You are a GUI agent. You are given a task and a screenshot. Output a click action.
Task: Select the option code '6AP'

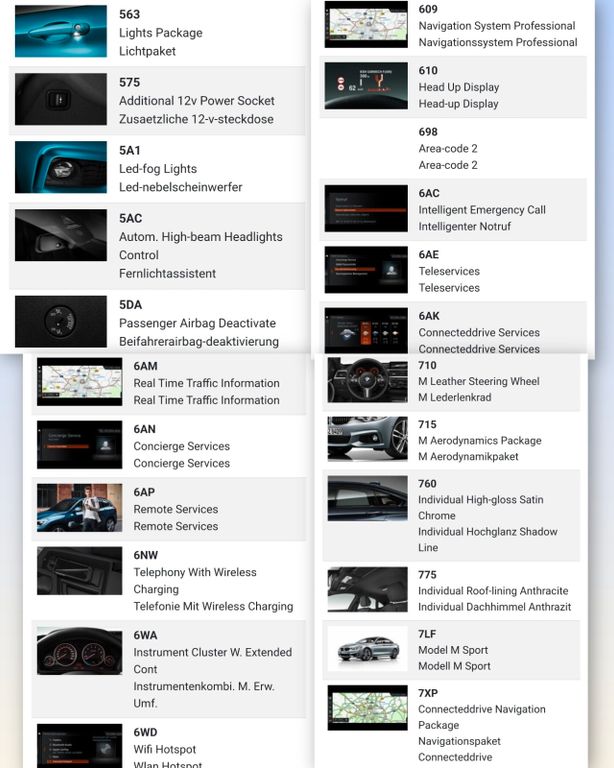click(144, 492)
